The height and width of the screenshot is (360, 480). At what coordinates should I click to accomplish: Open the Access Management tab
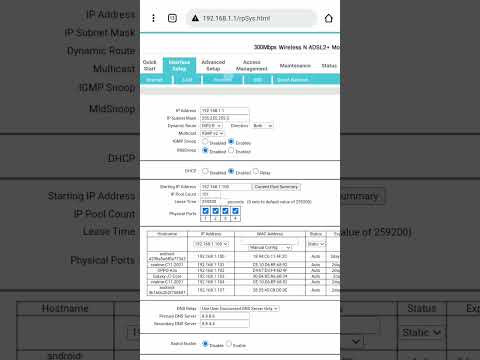tap(251, 65)
